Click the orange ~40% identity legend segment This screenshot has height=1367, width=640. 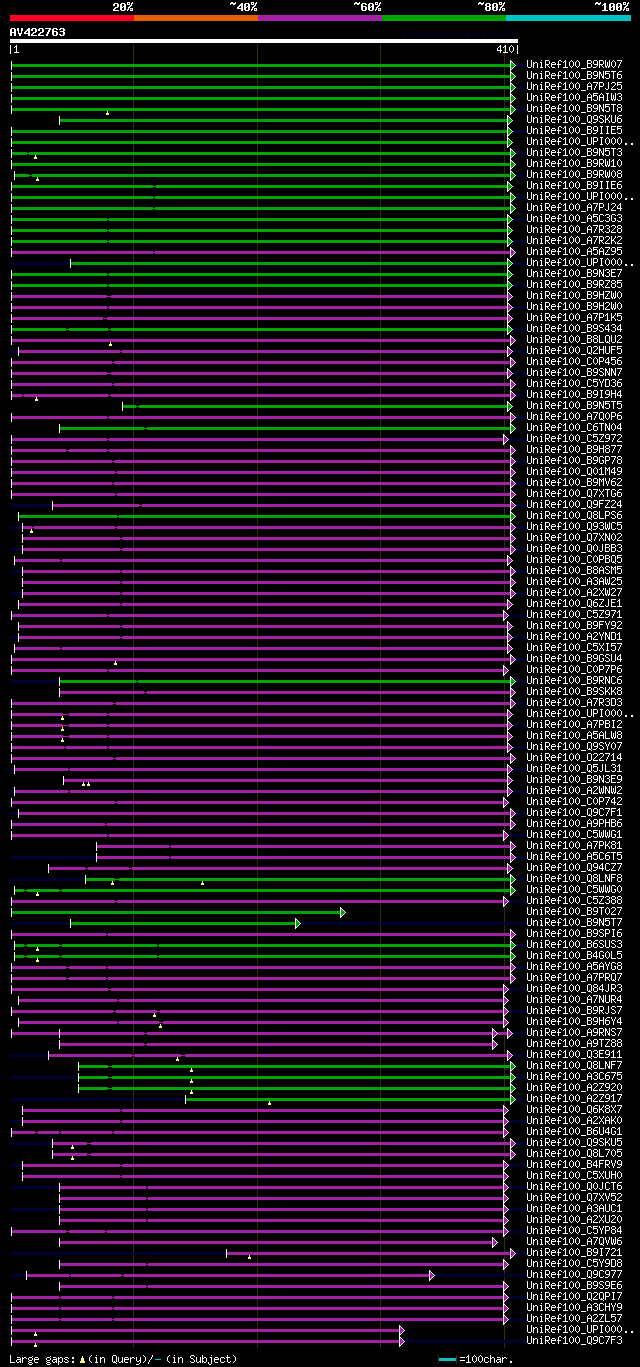coord(195,18)
